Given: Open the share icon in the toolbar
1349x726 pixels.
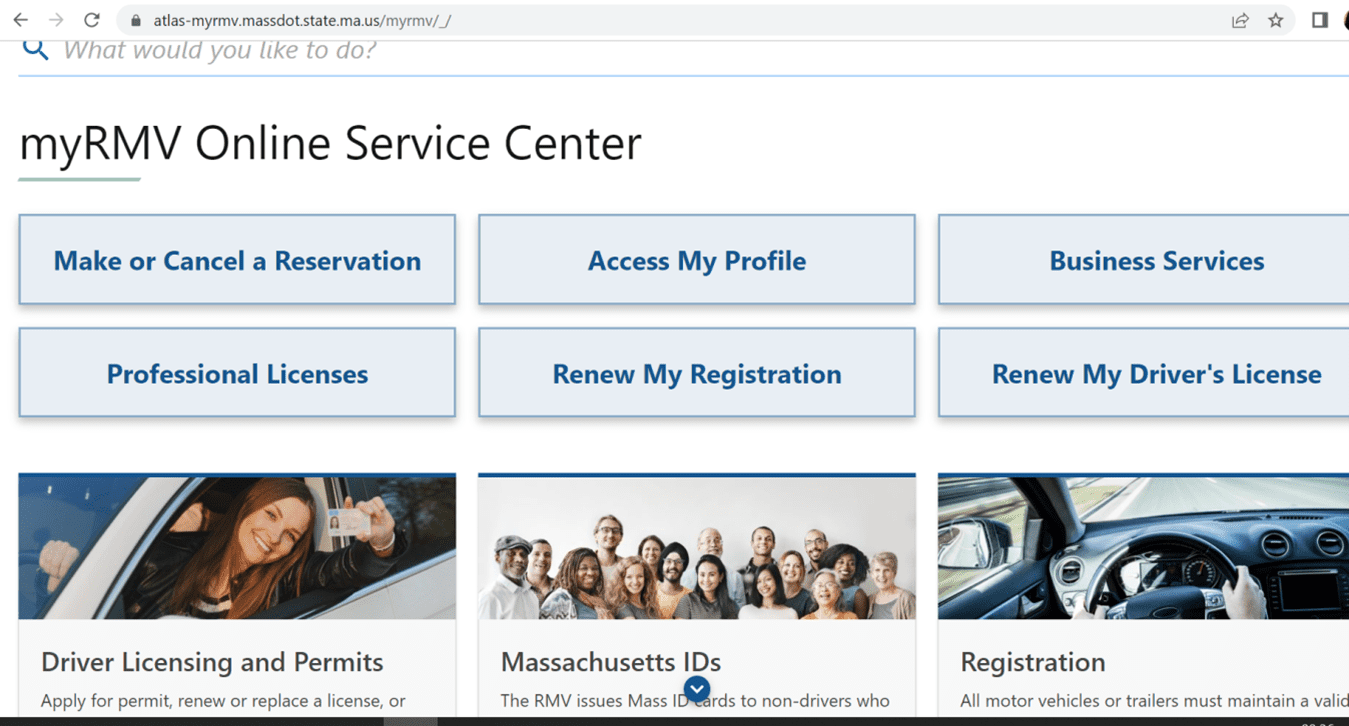Looking at the screenshot, I should point(1240,19).
